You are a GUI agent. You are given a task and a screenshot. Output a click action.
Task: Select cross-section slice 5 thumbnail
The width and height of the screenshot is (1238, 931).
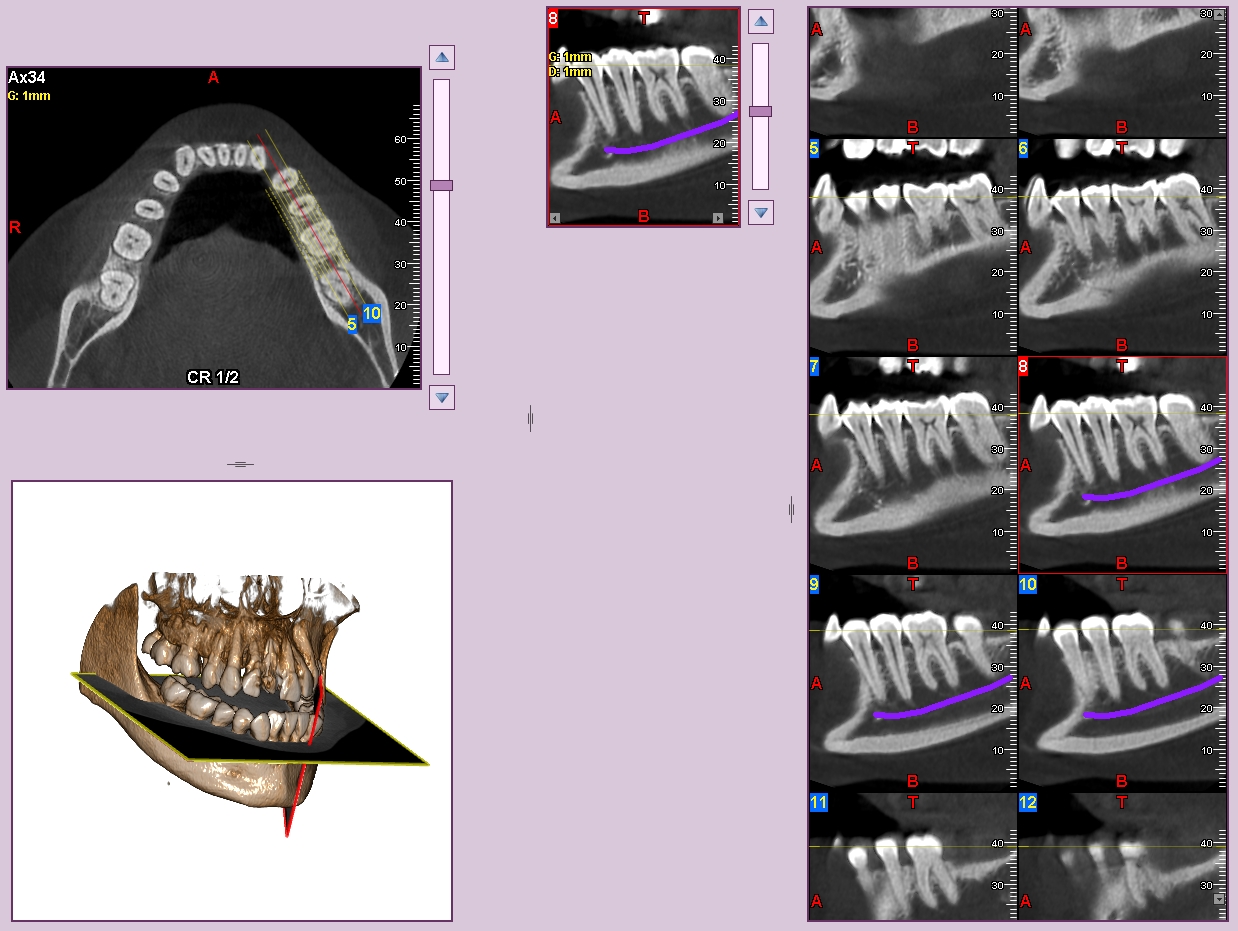coord(912,246)
